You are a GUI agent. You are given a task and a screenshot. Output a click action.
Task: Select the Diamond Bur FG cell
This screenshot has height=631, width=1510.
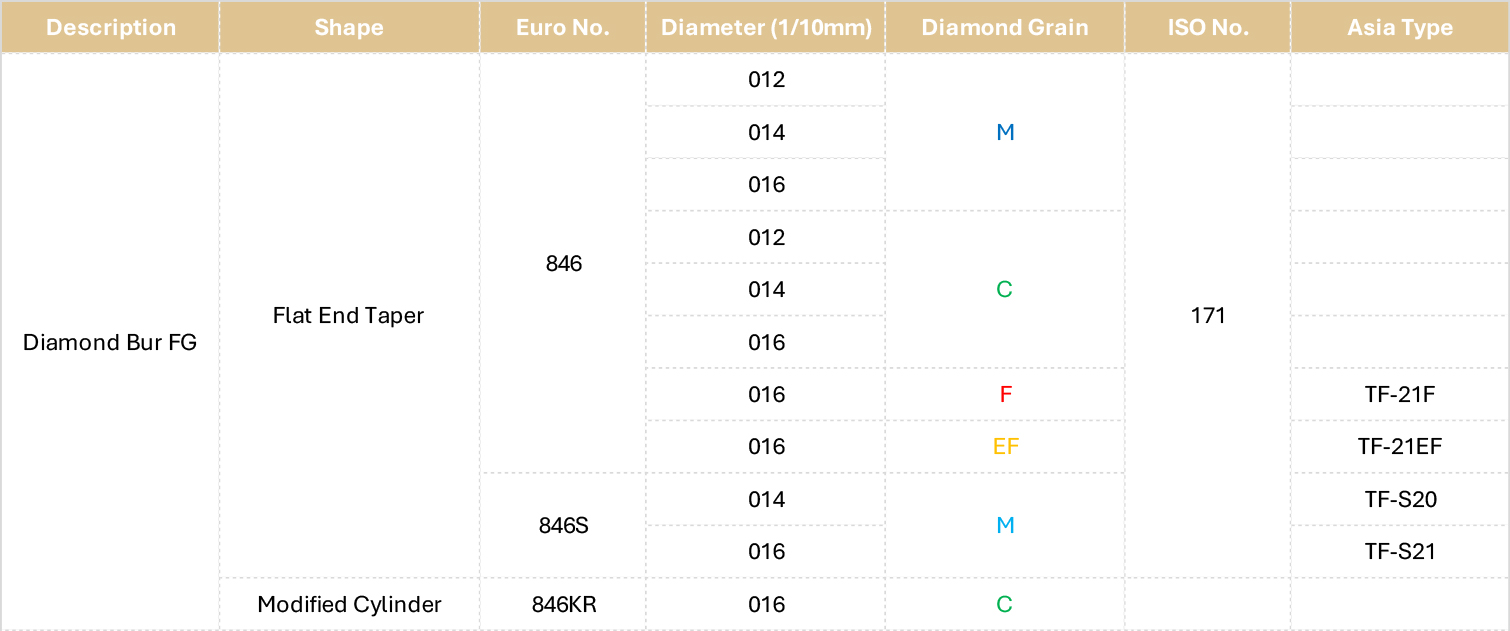(110, 342)
